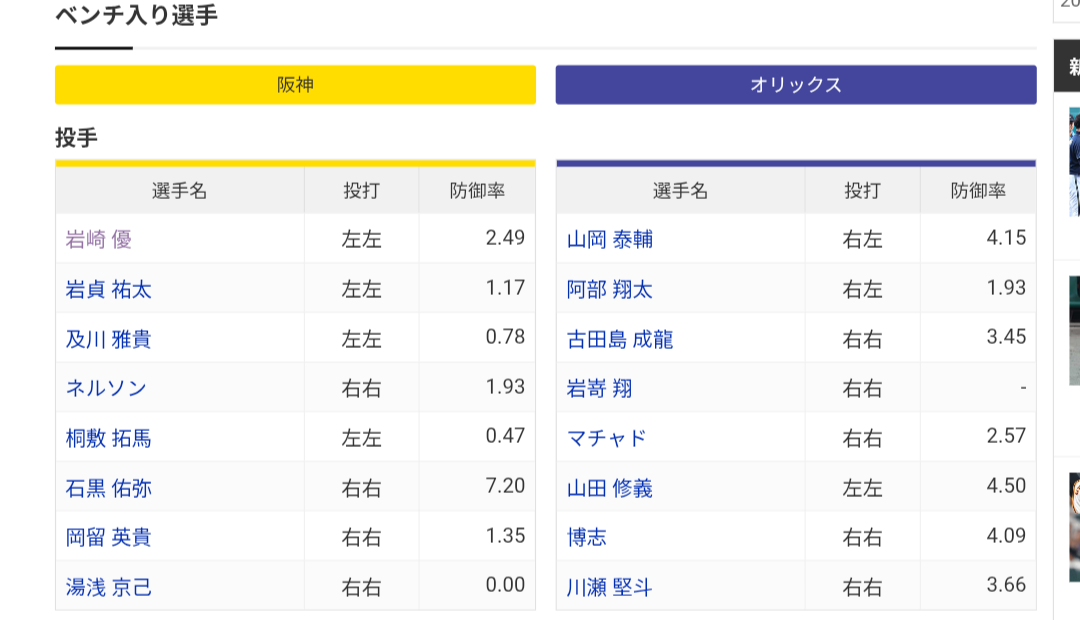Viewport: 1080px width, 620px height.
Task: Click マチャド player link
Action: coord(606,438)
